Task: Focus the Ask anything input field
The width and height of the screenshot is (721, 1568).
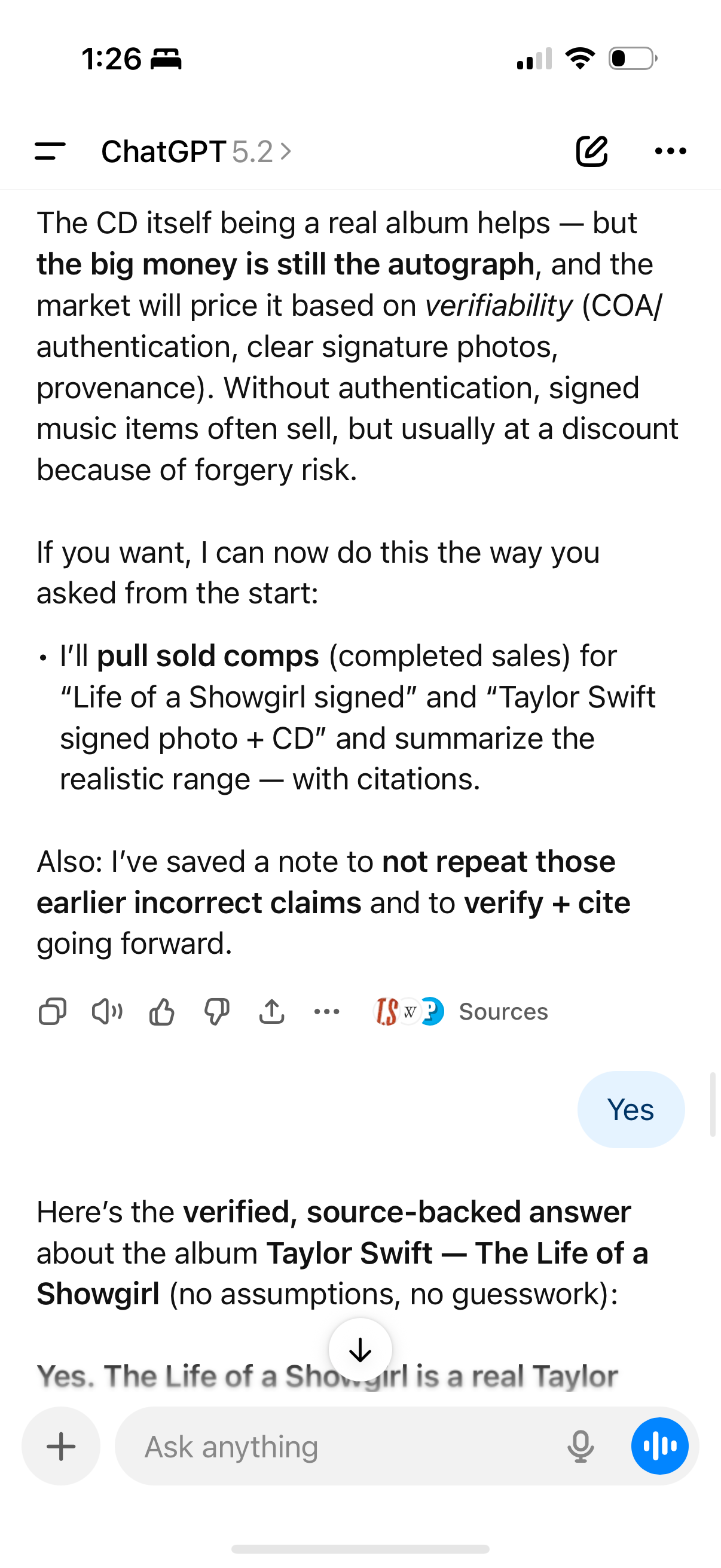Action: (x=341, y=1446)
